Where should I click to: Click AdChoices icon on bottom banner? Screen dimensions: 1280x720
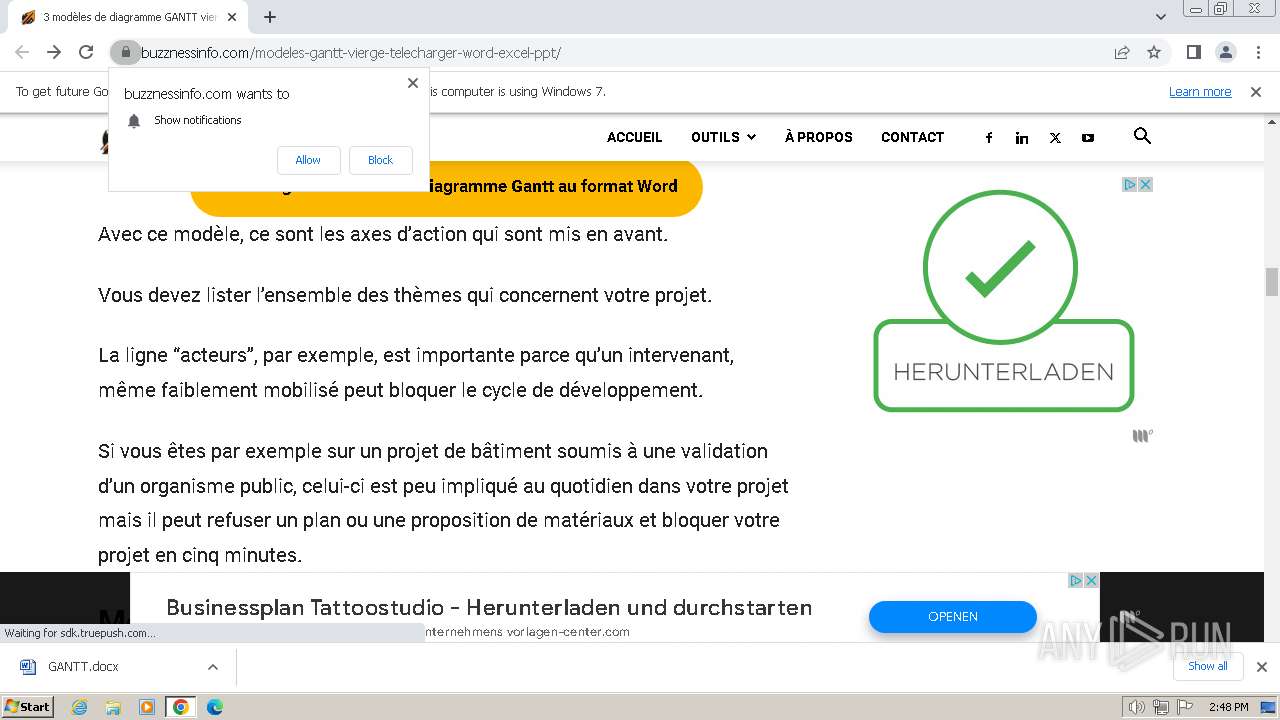(1076, 580)
